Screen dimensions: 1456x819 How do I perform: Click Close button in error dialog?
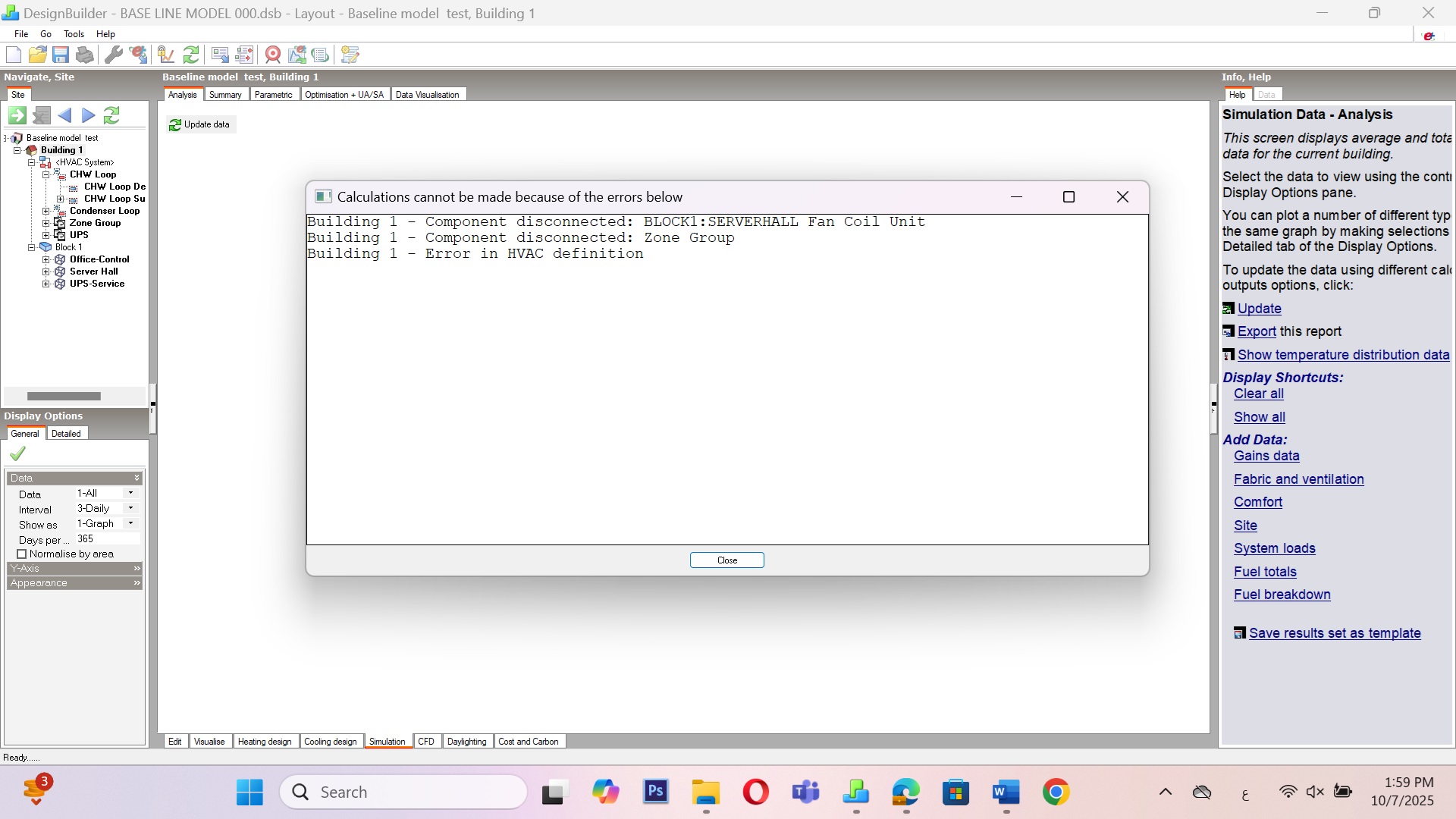726,560
